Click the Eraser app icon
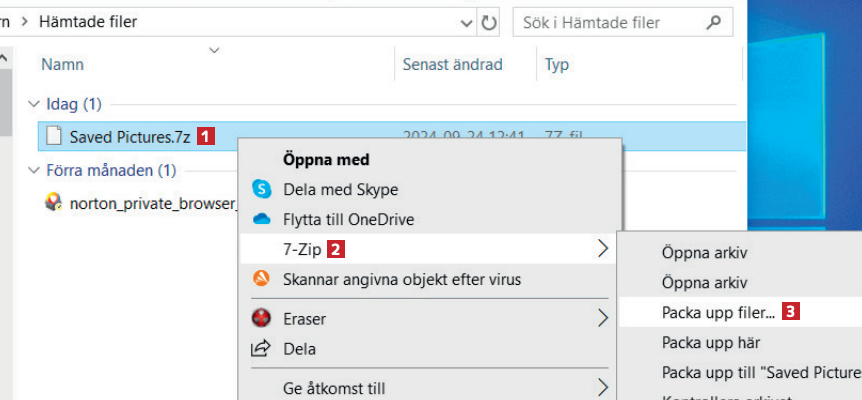 tap(262, 319)
